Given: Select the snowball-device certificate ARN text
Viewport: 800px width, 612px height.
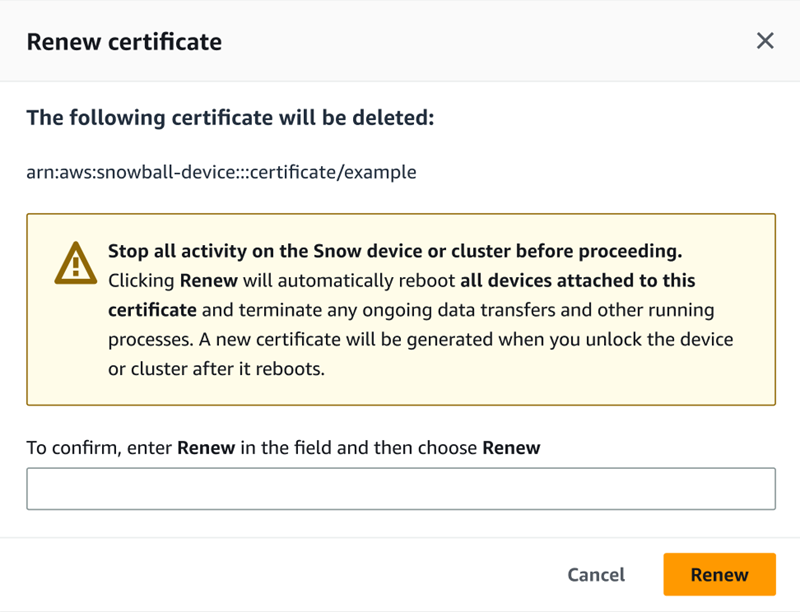Looking at the screenshot, I should pyautogui.click(x=221, y=172).
